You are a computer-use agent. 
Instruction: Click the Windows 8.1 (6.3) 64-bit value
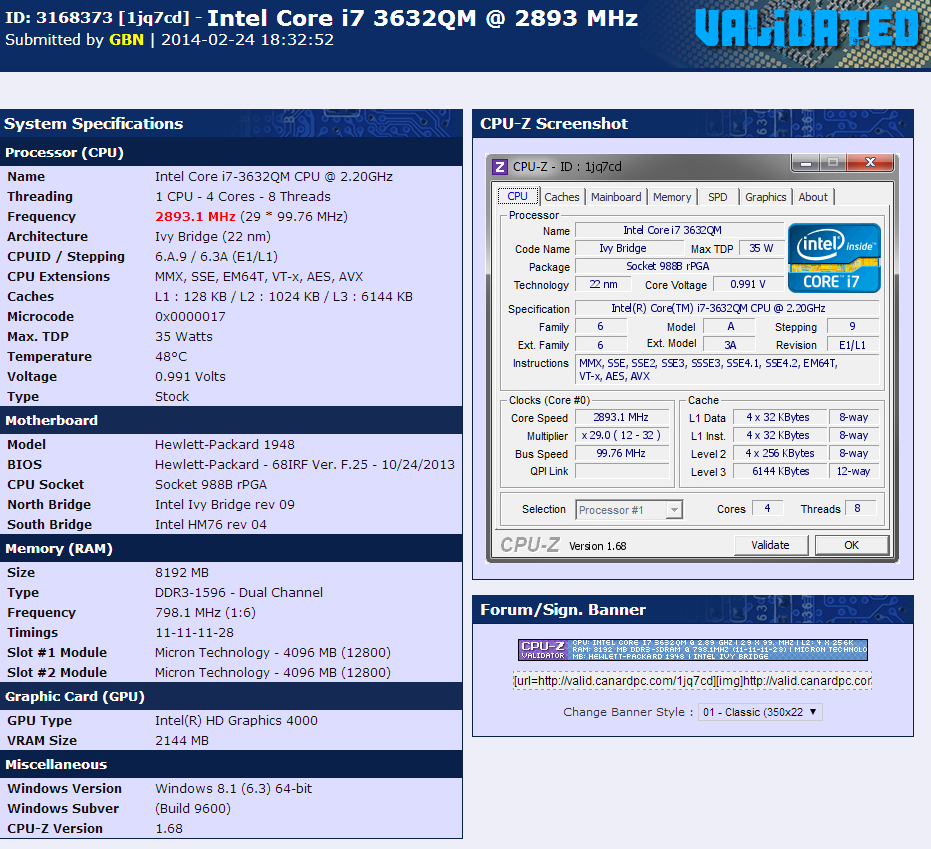coord(233,788)
